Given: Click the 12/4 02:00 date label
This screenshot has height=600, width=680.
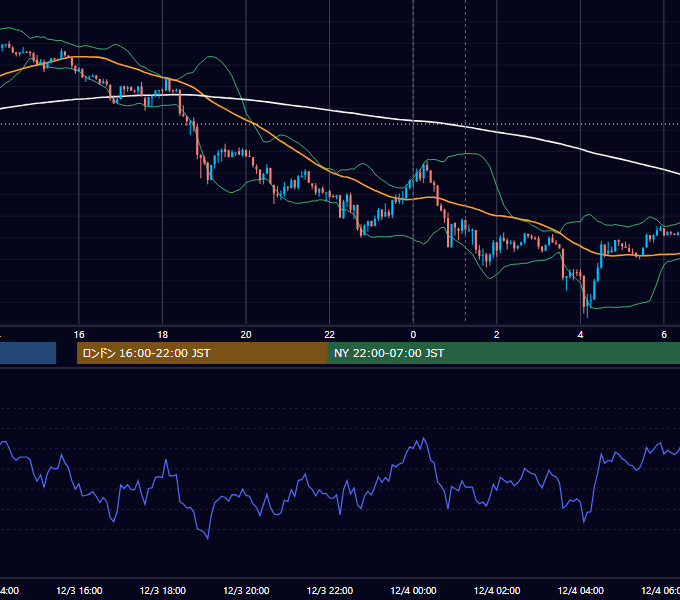Looking at the screenshot, I should tap(497, 590).
